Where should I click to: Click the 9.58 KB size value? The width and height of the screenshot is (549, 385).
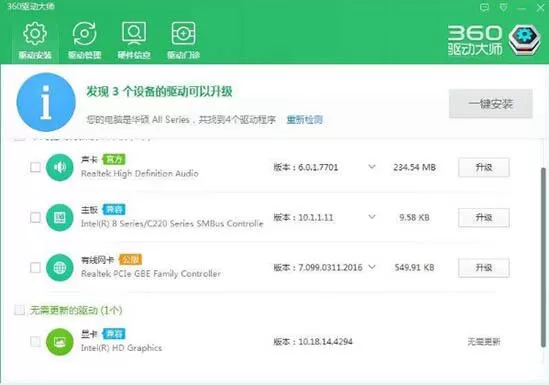coord(415,218)
